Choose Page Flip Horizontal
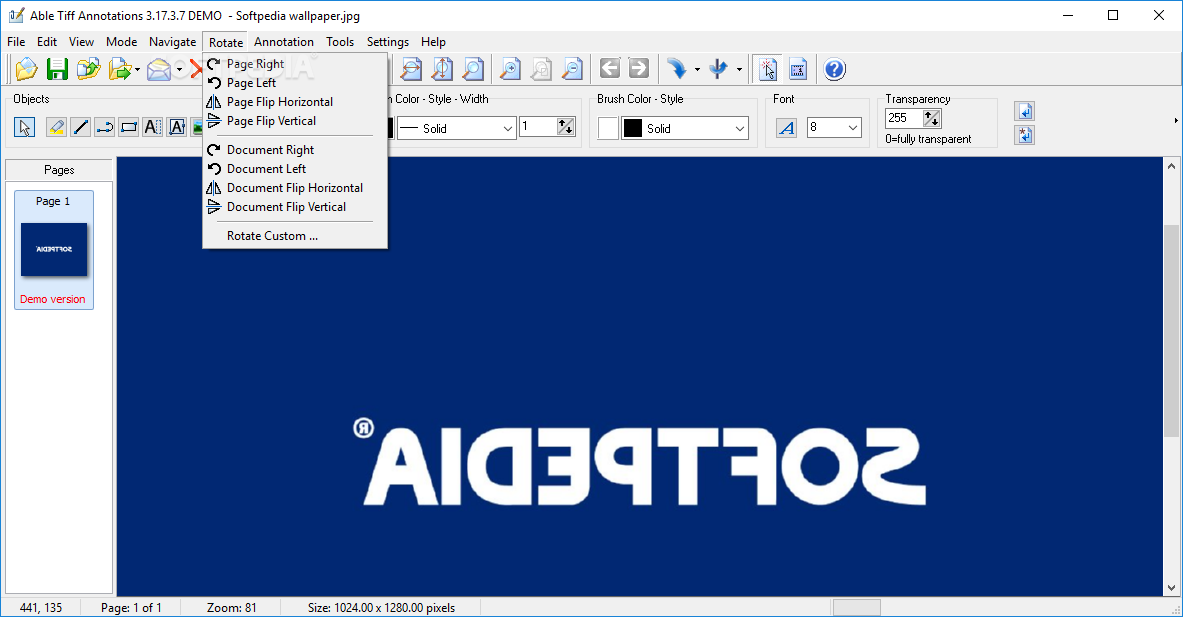1183x617 pixels. click(x=295, y=102)
